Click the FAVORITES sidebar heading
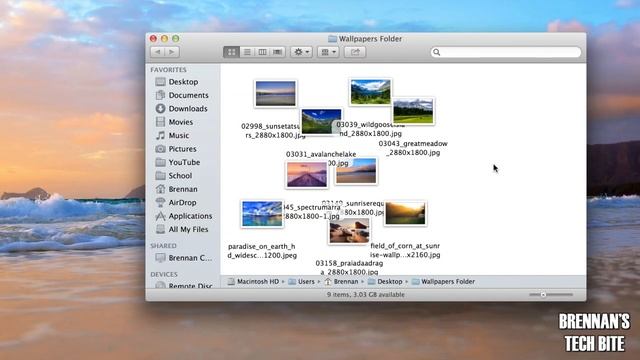 (168, 70)
